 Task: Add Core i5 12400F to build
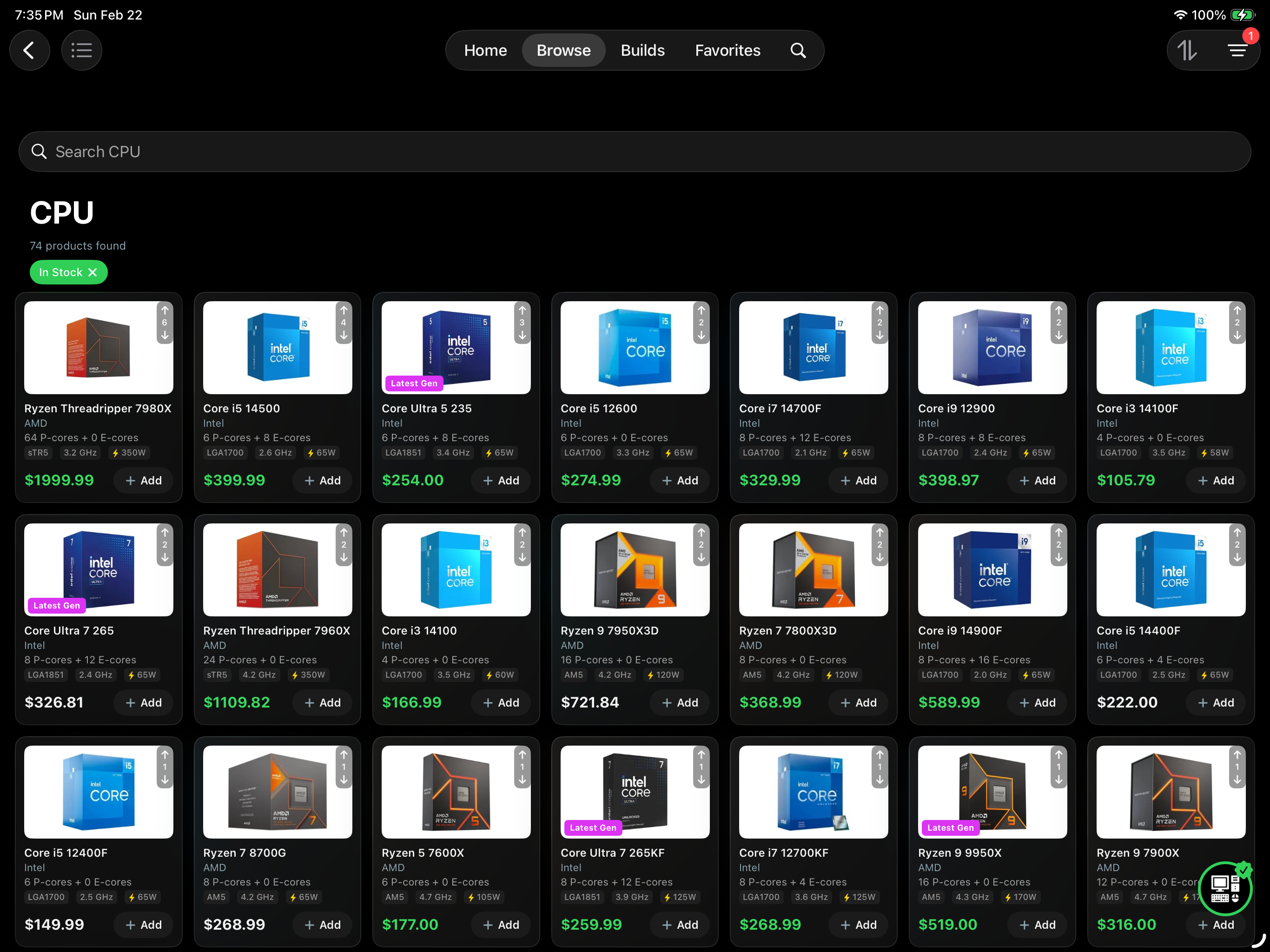pos(144,925)
